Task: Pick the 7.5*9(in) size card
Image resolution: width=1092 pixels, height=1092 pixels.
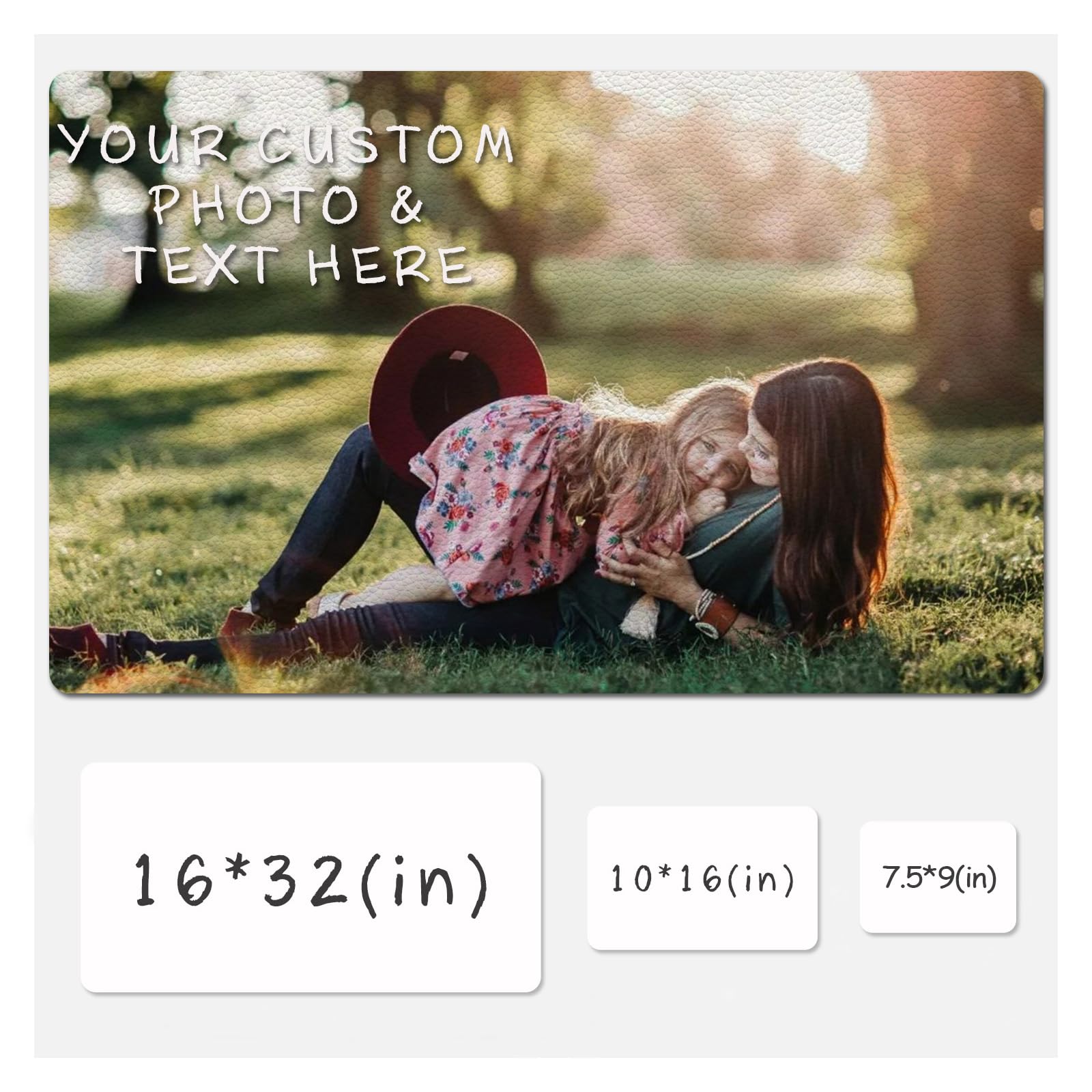Action: coord(938,878)
